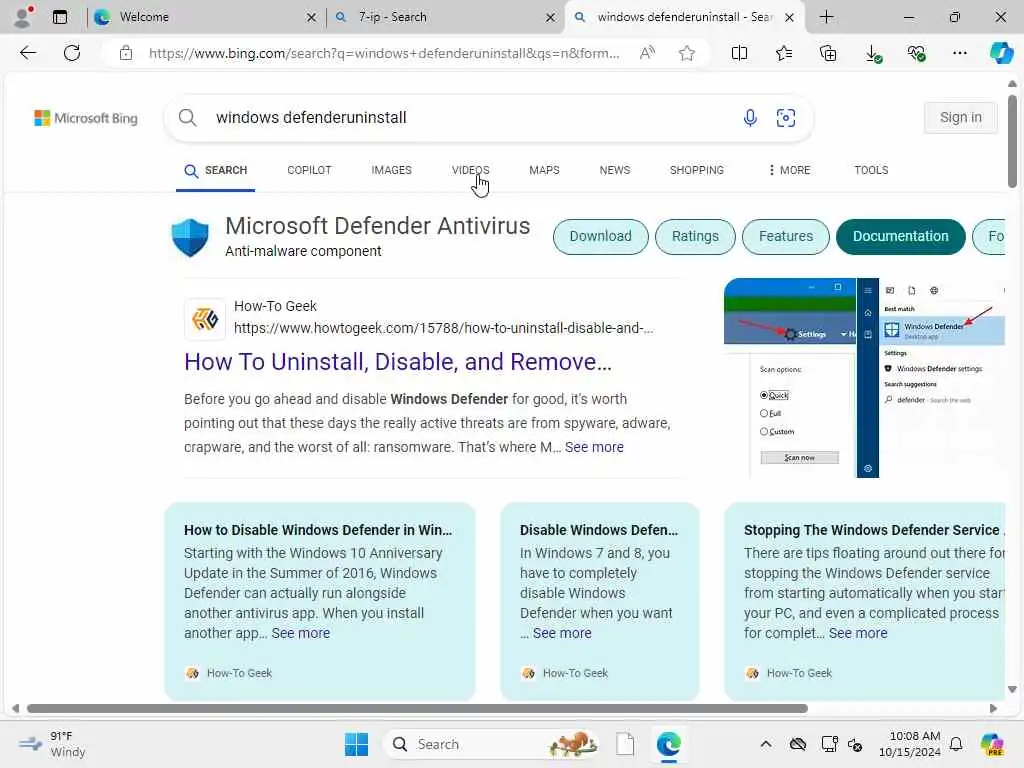Viewport: 1024px width, 768px height.
Task: Select the VIDEOS search tab
Action: click(x=470, y=170)
